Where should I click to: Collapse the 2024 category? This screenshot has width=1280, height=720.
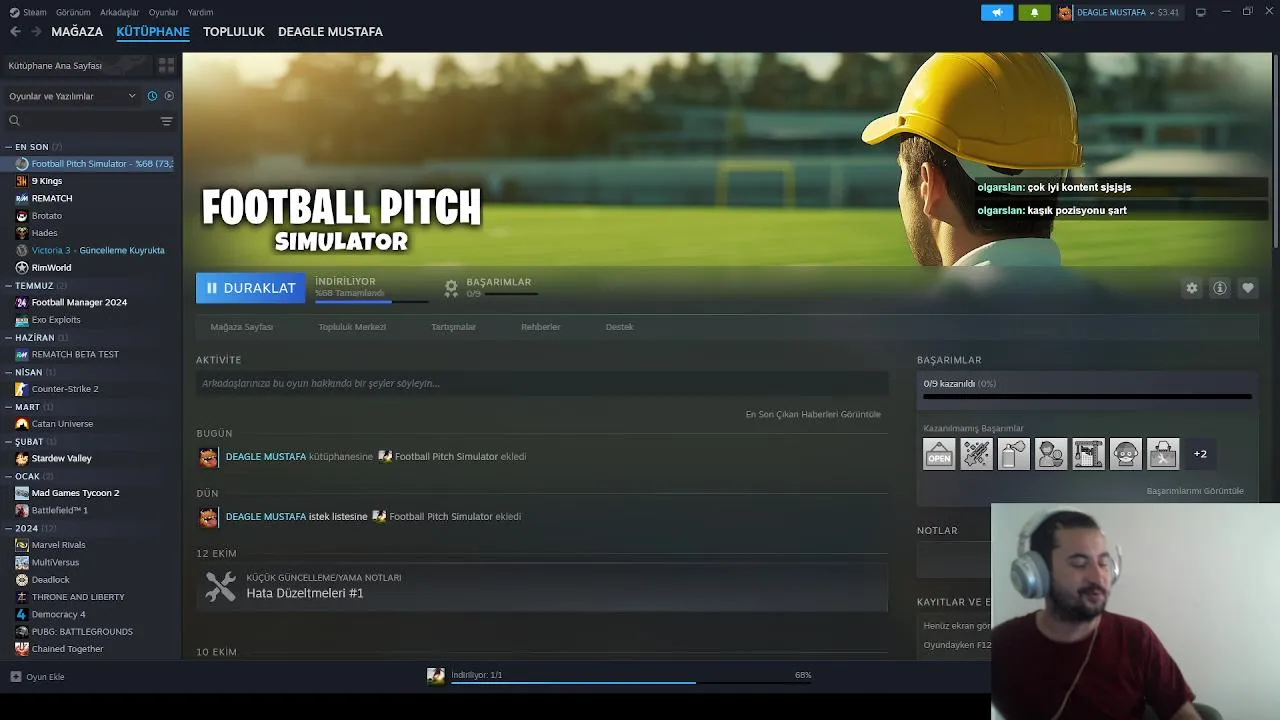[x=8, y=528]
